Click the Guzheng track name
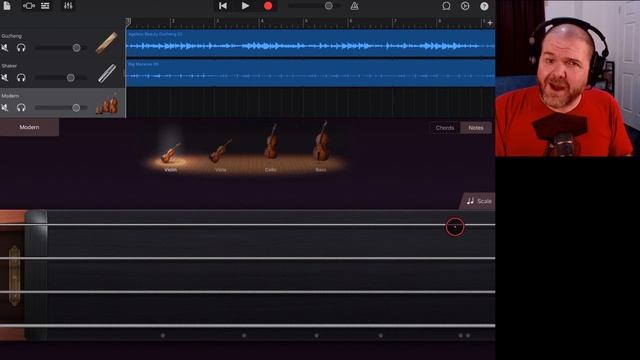Image resolution: width=640 pixels, height=360 pixels. [11, 36]
